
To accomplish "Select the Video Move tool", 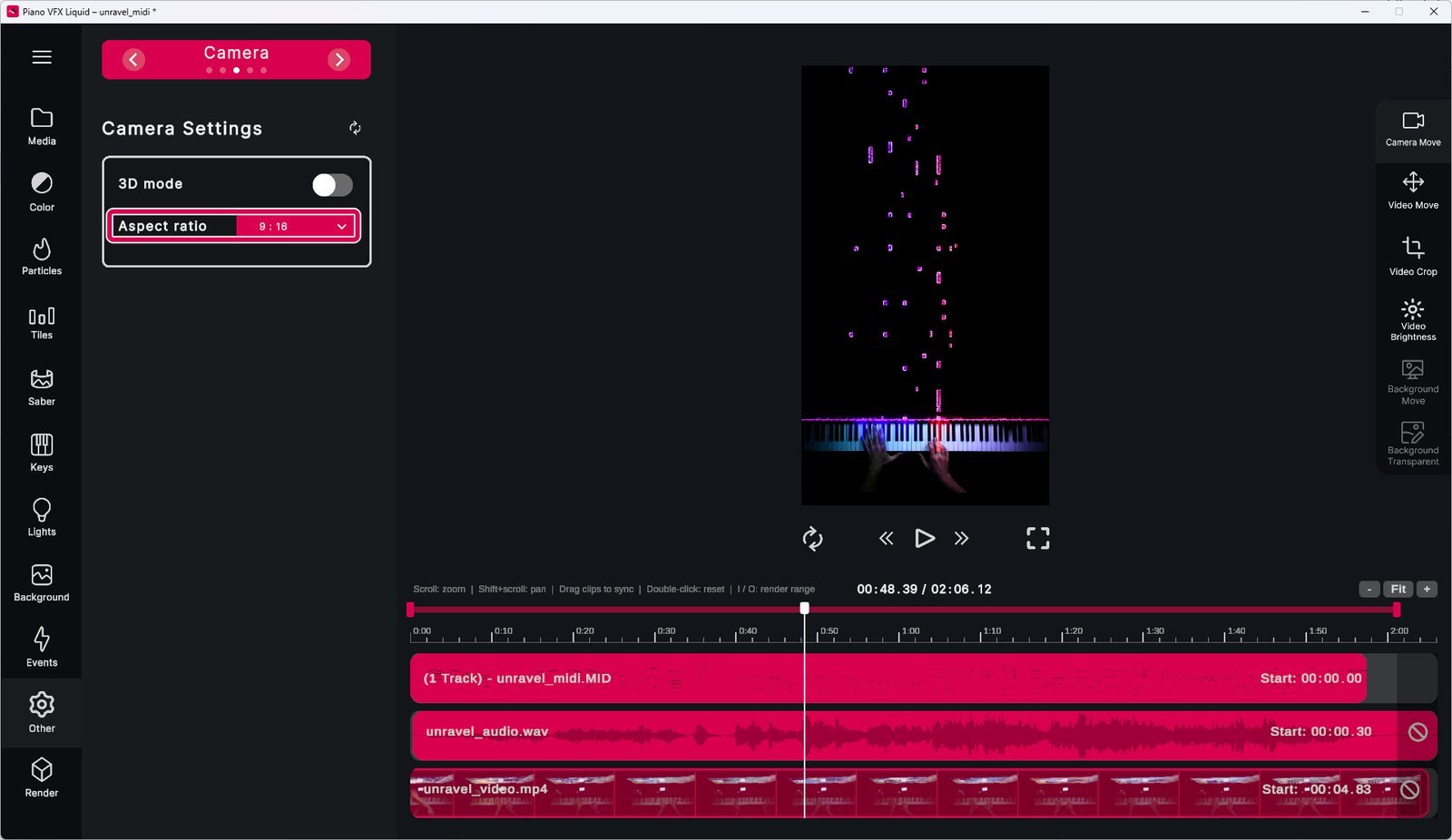I will coord(1413,191).
